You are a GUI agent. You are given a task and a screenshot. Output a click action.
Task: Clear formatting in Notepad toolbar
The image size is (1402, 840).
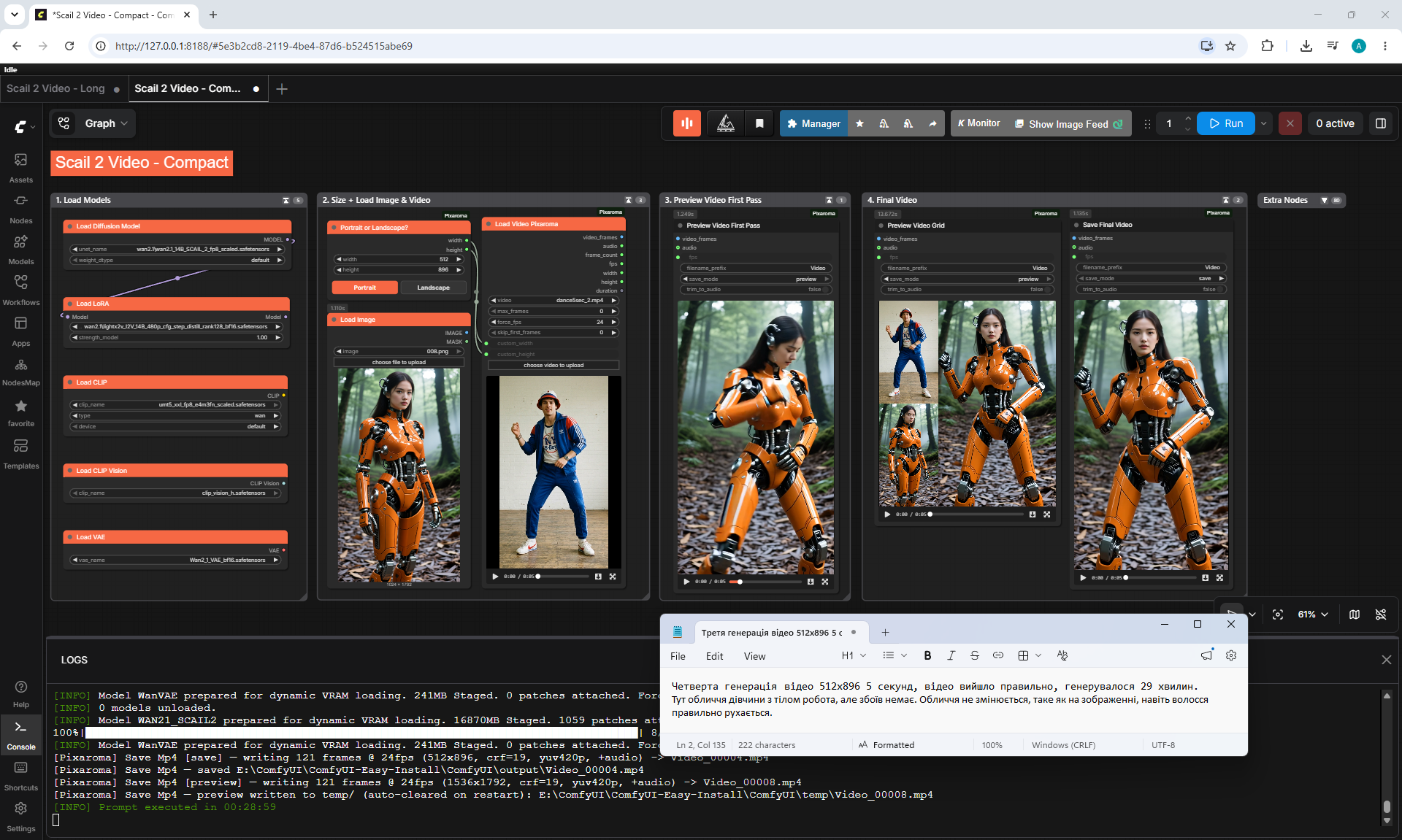pos(1062,655)
